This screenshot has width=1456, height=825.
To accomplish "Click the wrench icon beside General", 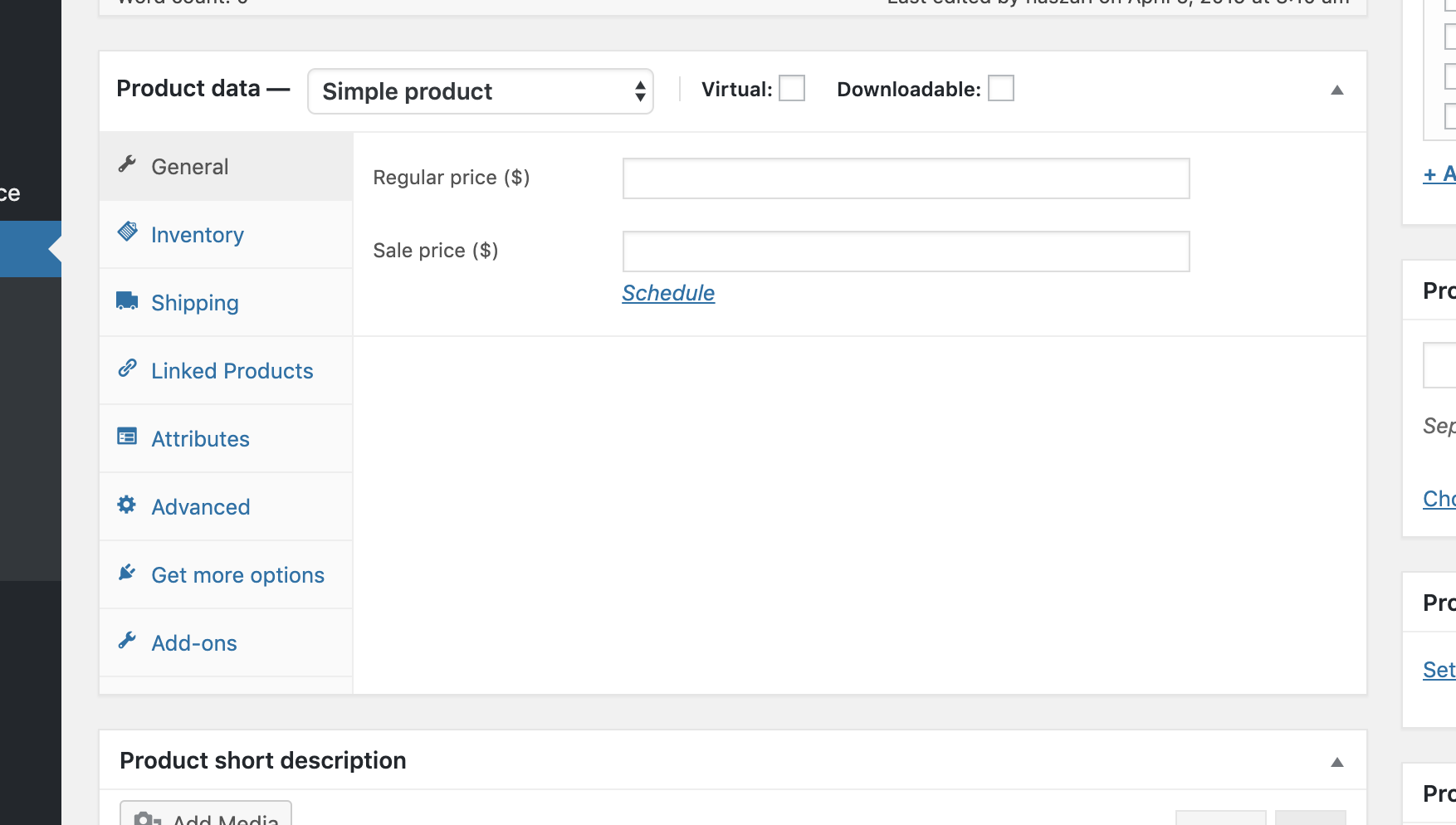I will click(x=127, y=164).
